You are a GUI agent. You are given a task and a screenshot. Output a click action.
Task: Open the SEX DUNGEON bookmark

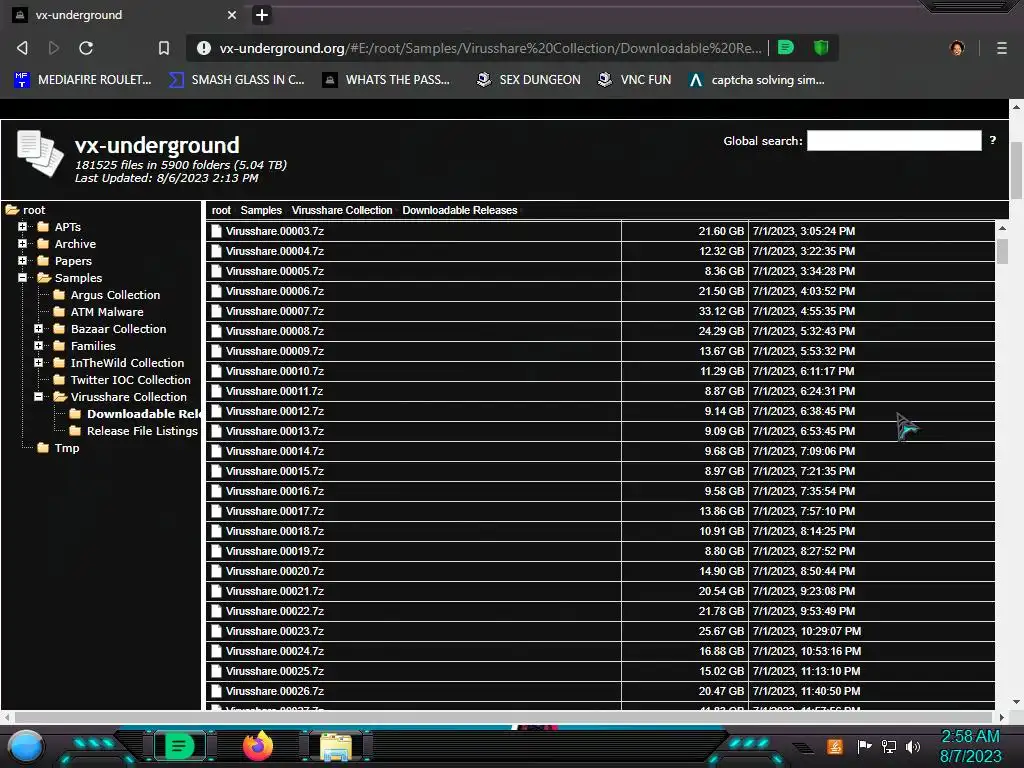(x=528, y=80)
